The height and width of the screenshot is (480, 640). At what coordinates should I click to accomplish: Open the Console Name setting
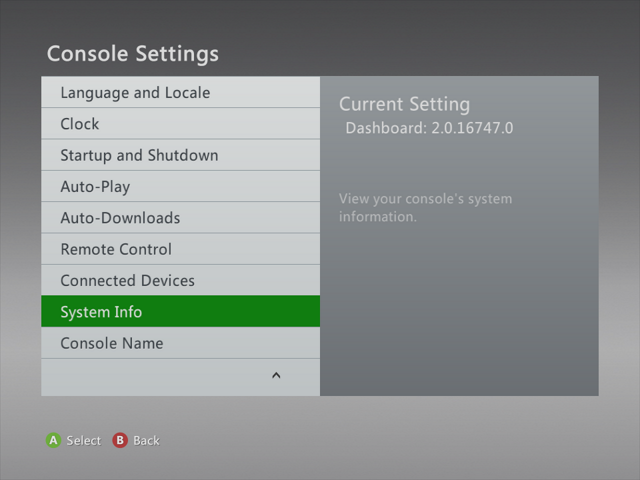point(111,343)
